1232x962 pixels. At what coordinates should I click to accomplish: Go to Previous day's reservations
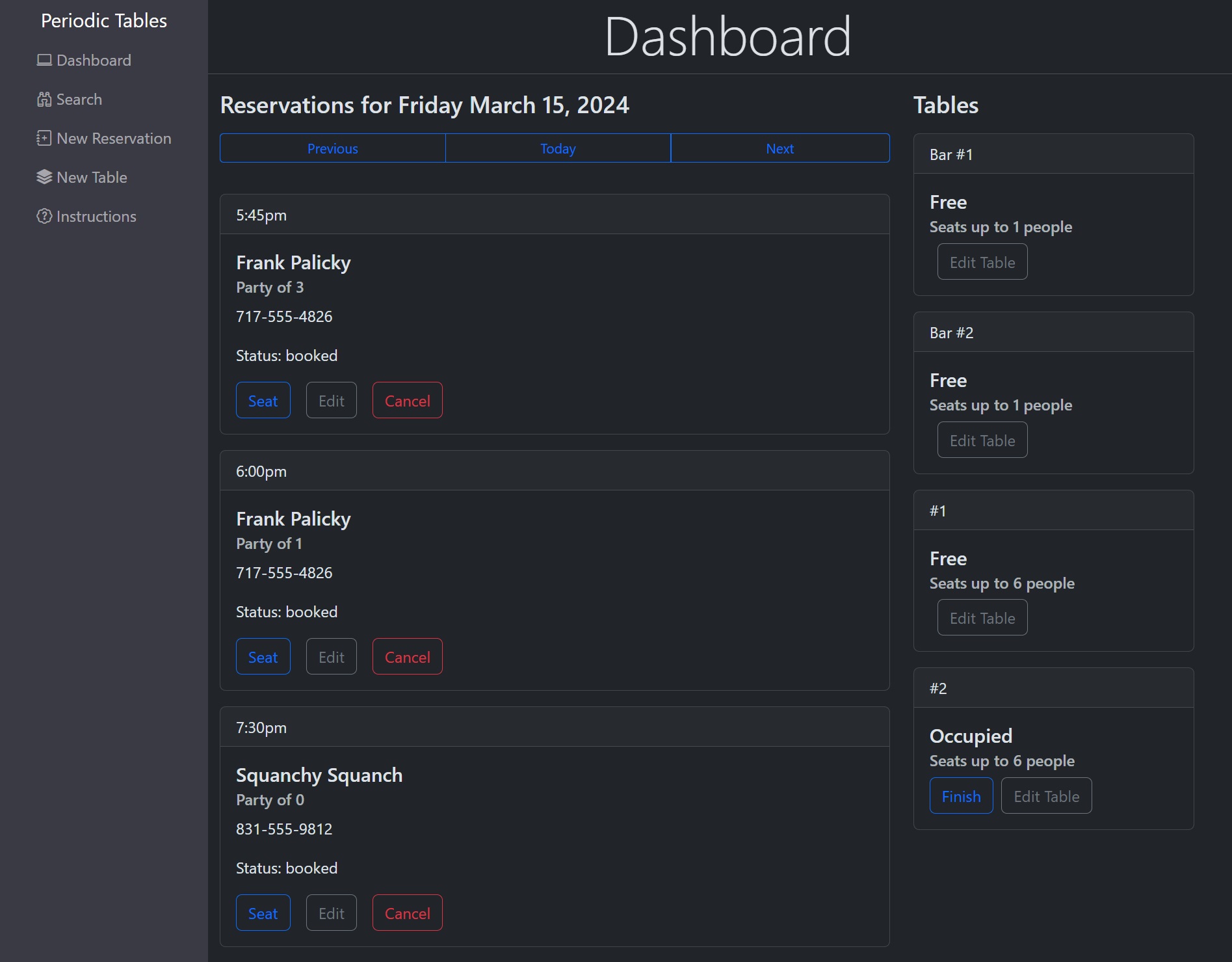pyautogui.click(x=332, y=148)
